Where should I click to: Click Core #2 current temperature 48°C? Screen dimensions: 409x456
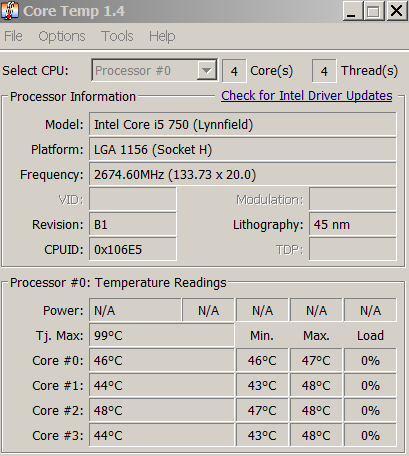point(162,410)
